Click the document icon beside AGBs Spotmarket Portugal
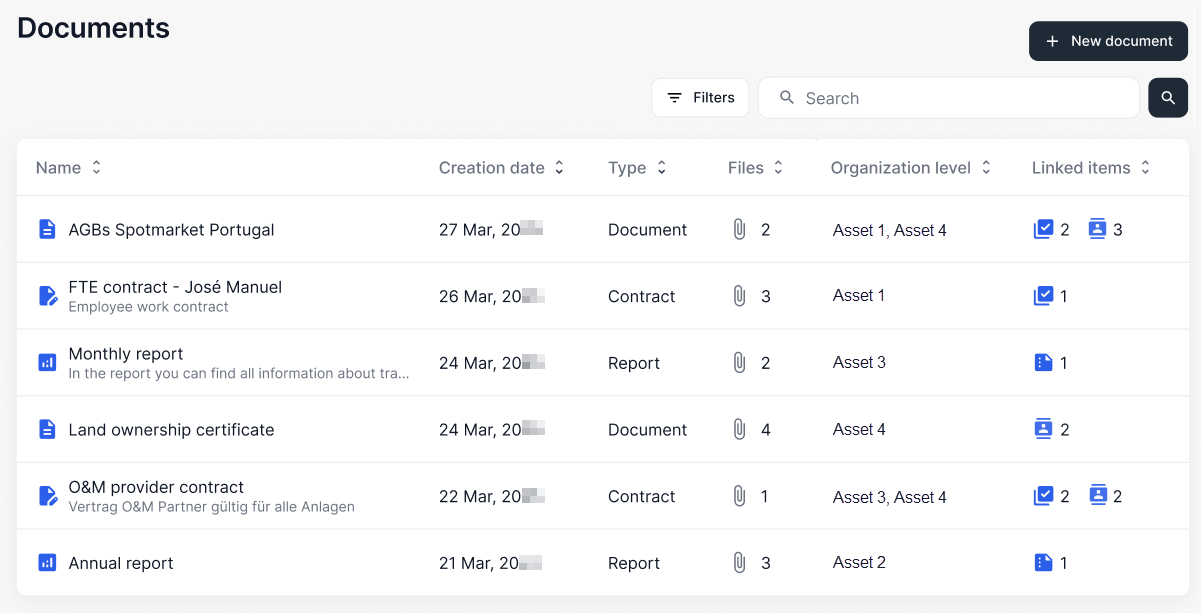1201x613 pixels. pyautogui.click(x=46, y=229)
